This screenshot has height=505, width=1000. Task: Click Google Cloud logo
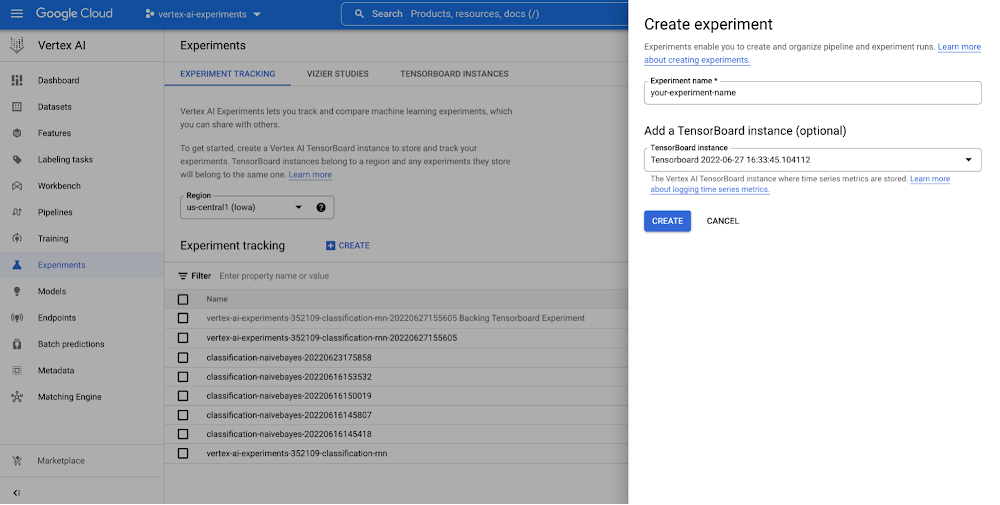(x=74, y=13)
